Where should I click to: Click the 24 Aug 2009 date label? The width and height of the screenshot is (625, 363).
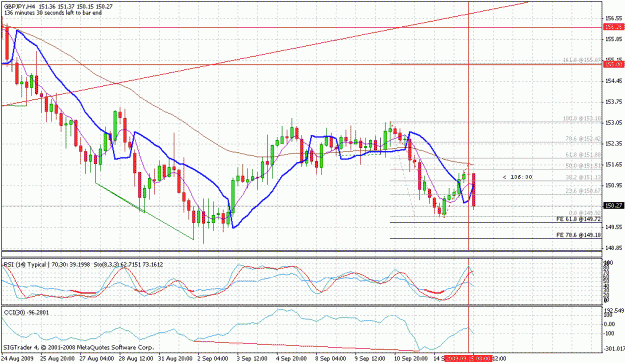(18, 358)
